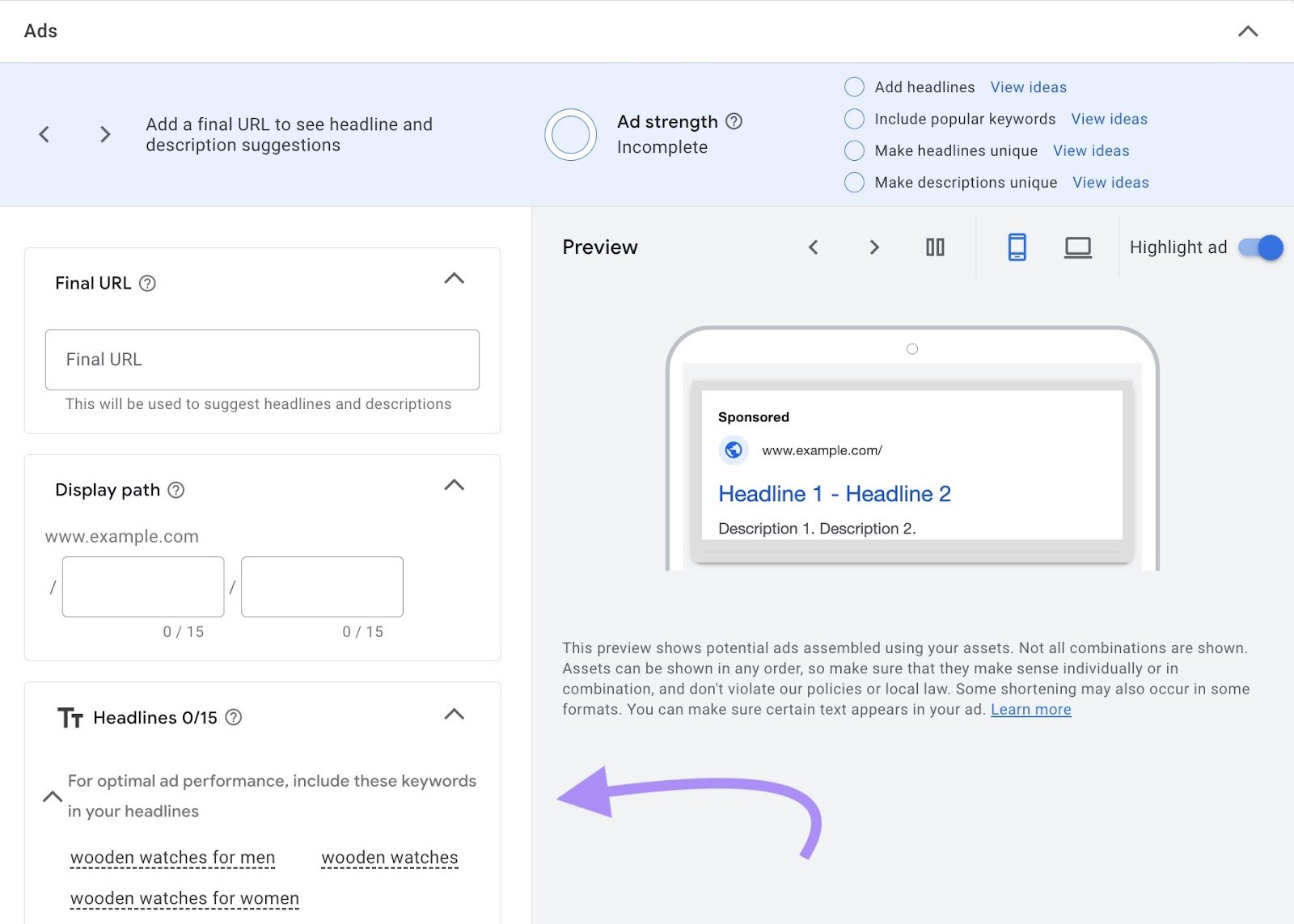Image resolution: width=1294 pixels, height=924 pixels.
Task: Click the side-by-side columns preview icon
Action: [935, 247]
